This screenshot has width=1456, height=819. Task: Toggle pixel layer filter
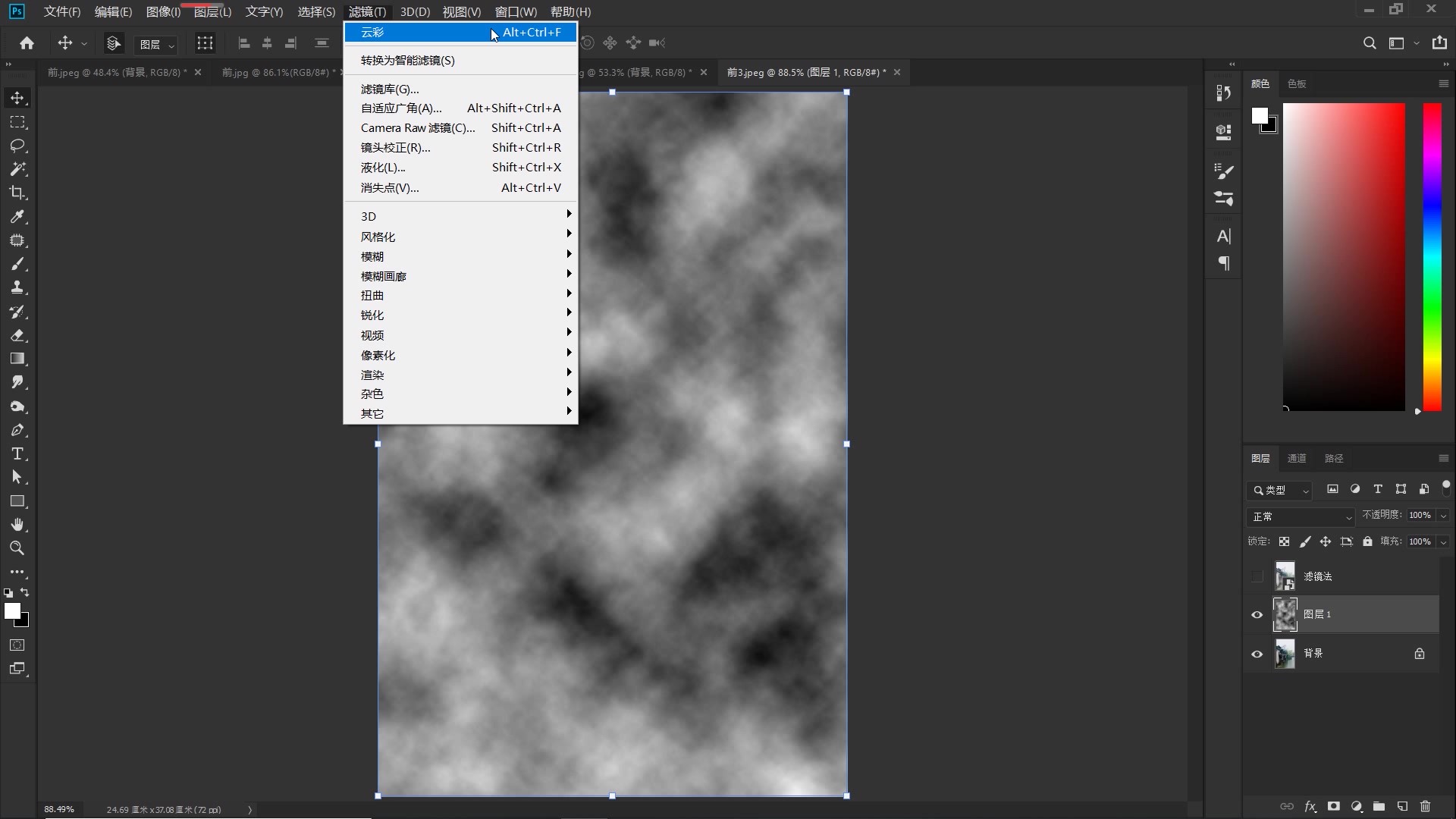point(1332,489)
